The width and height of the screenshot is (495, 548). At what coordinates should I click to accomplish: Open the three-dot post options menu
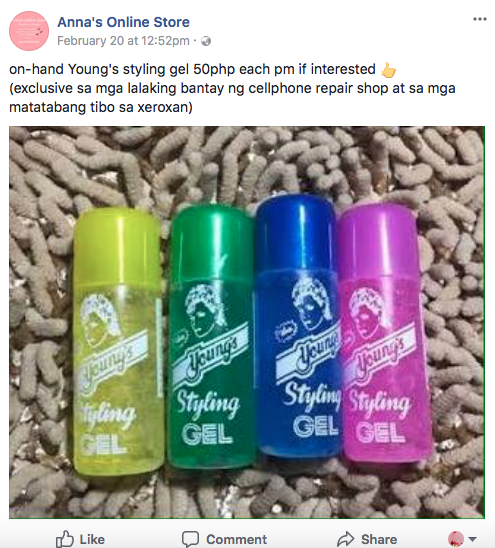click(480, 19)
